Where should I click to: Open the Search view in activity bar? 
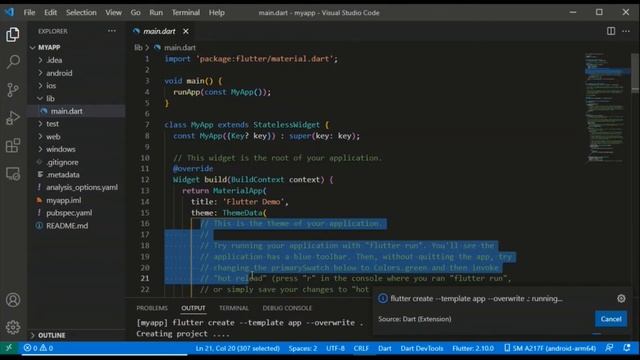tap(13, 62)
